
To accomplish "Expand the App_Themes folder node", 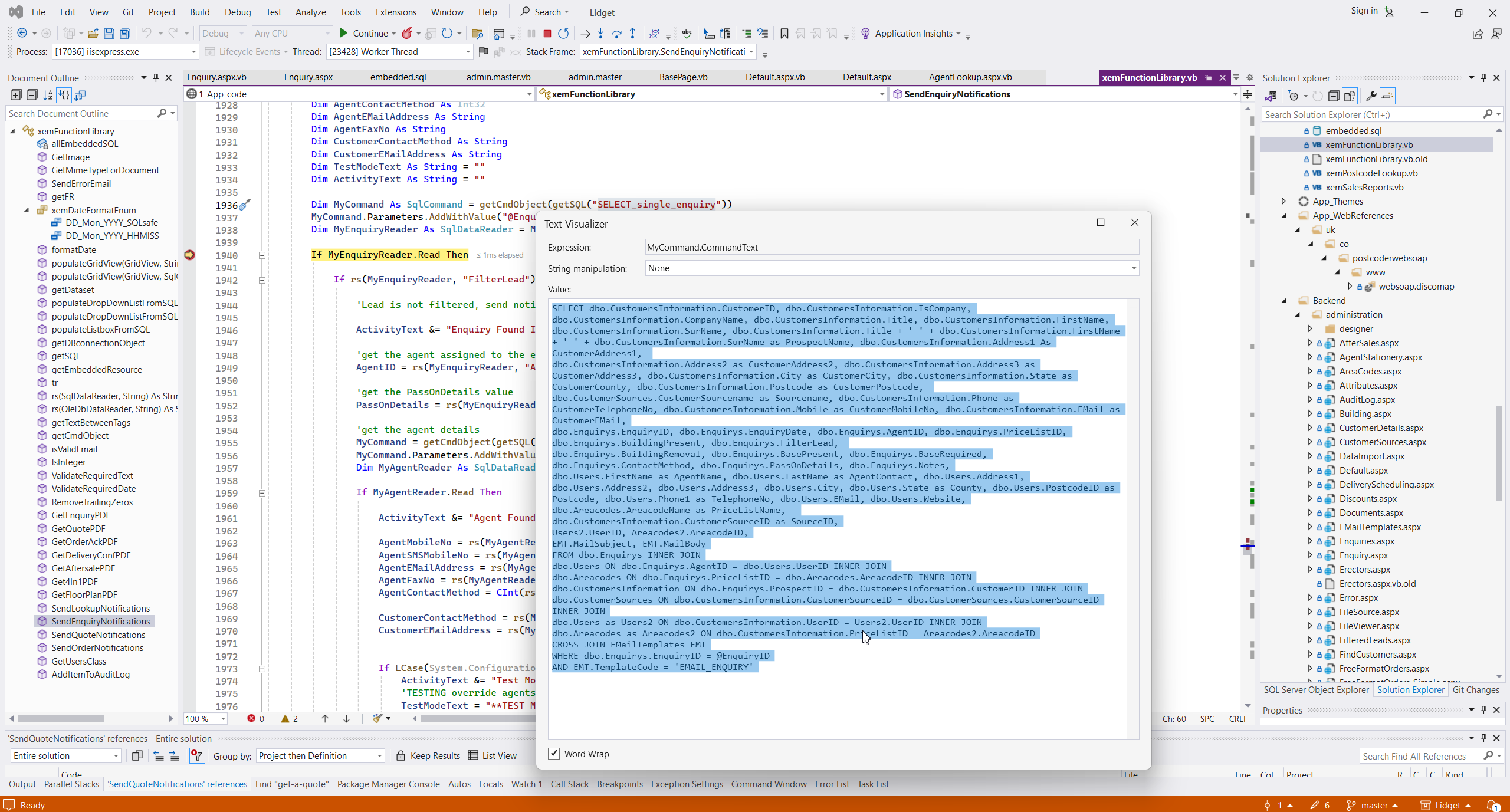I will pos(1283,202).
